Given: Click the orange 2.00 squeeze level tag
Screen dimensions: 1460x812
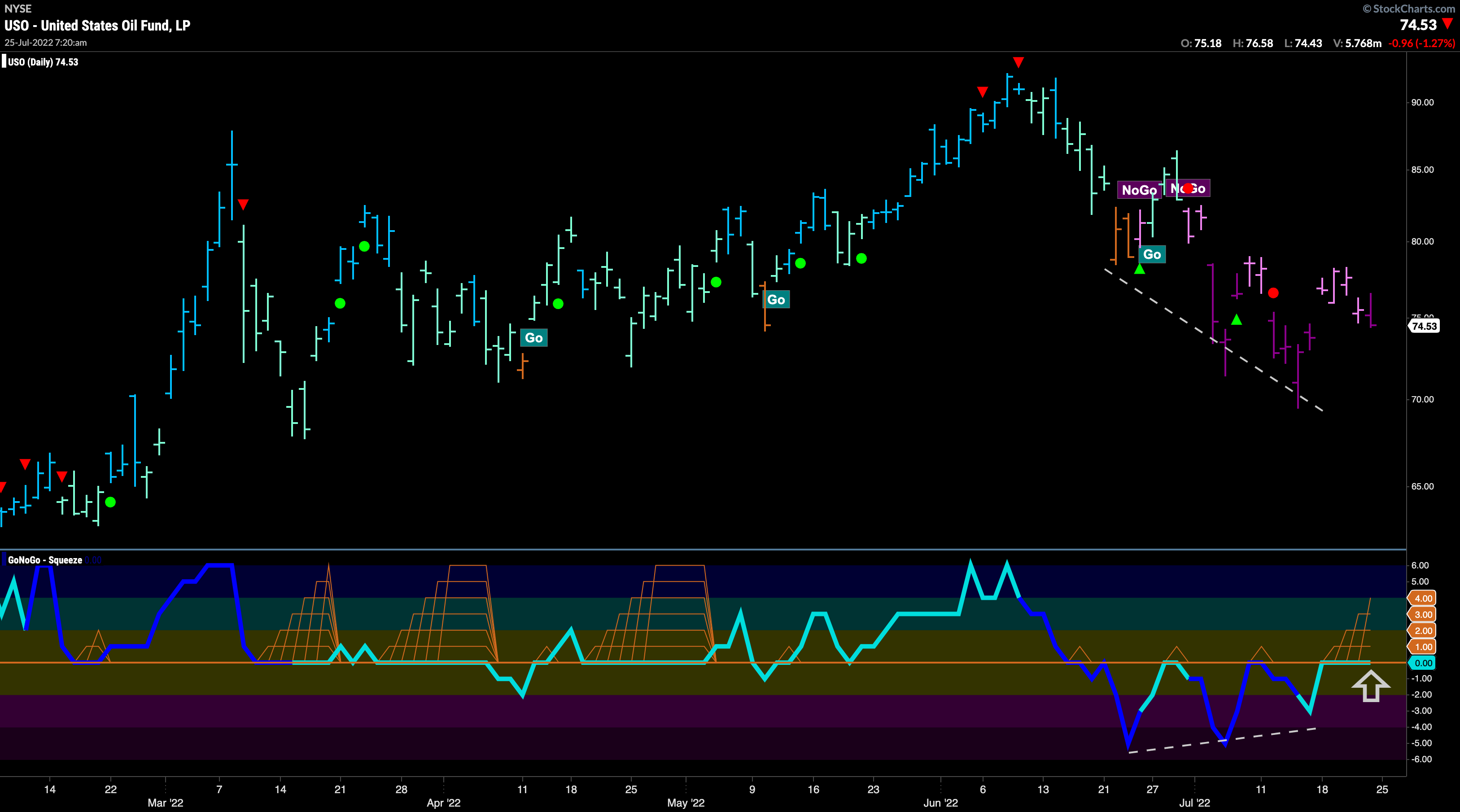Looking at the screenshot, I should point(1423,631).
